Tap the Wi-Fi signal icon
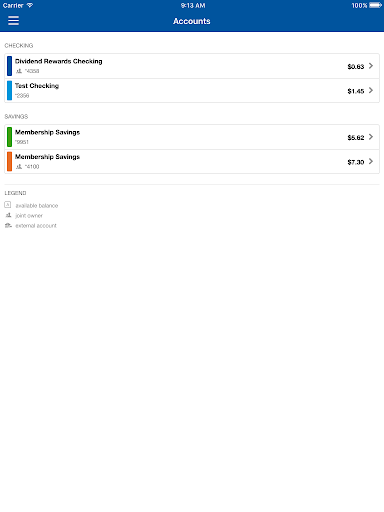384x512 pixels. [x=30, y=5]
